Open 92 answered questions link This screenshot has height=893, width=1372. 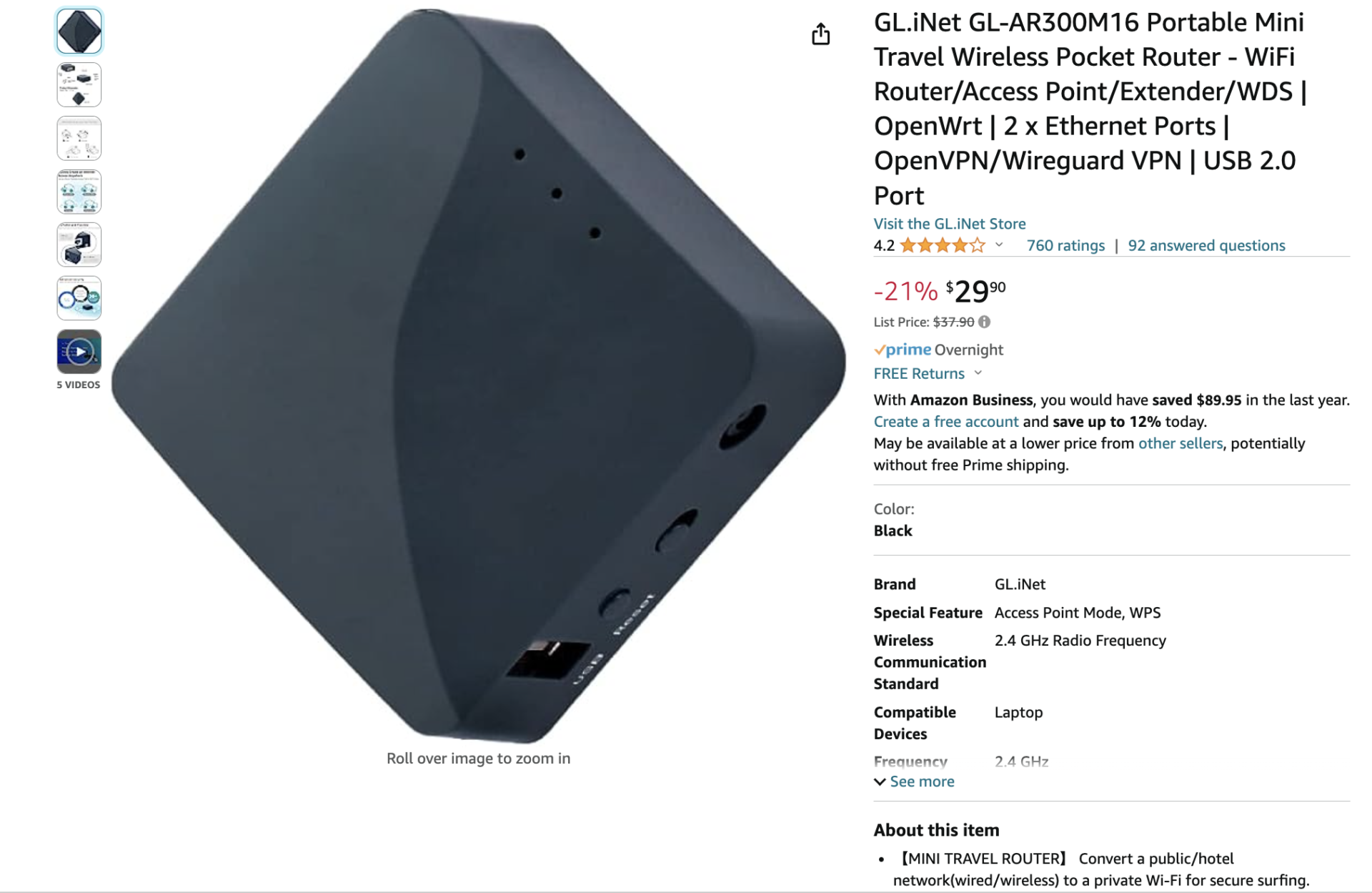tap(1206, 245)
